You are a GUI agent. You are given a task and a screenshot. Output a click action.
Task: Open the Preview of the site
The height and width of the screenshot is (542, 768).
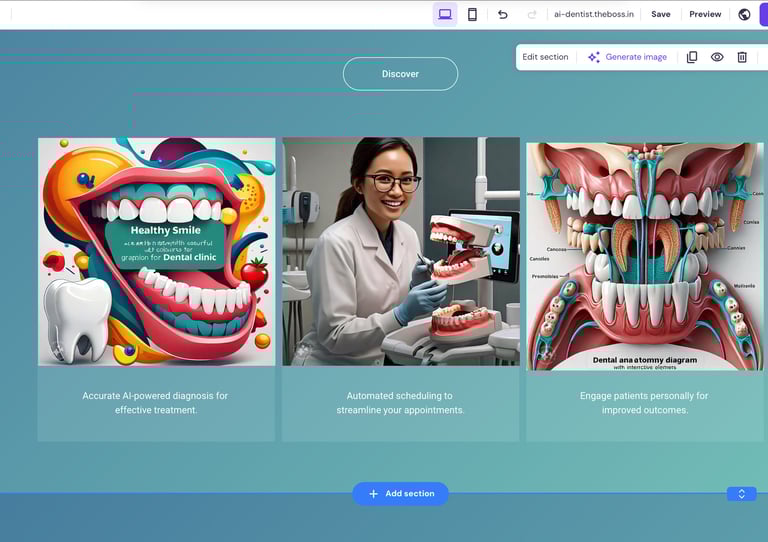[705, 14]
